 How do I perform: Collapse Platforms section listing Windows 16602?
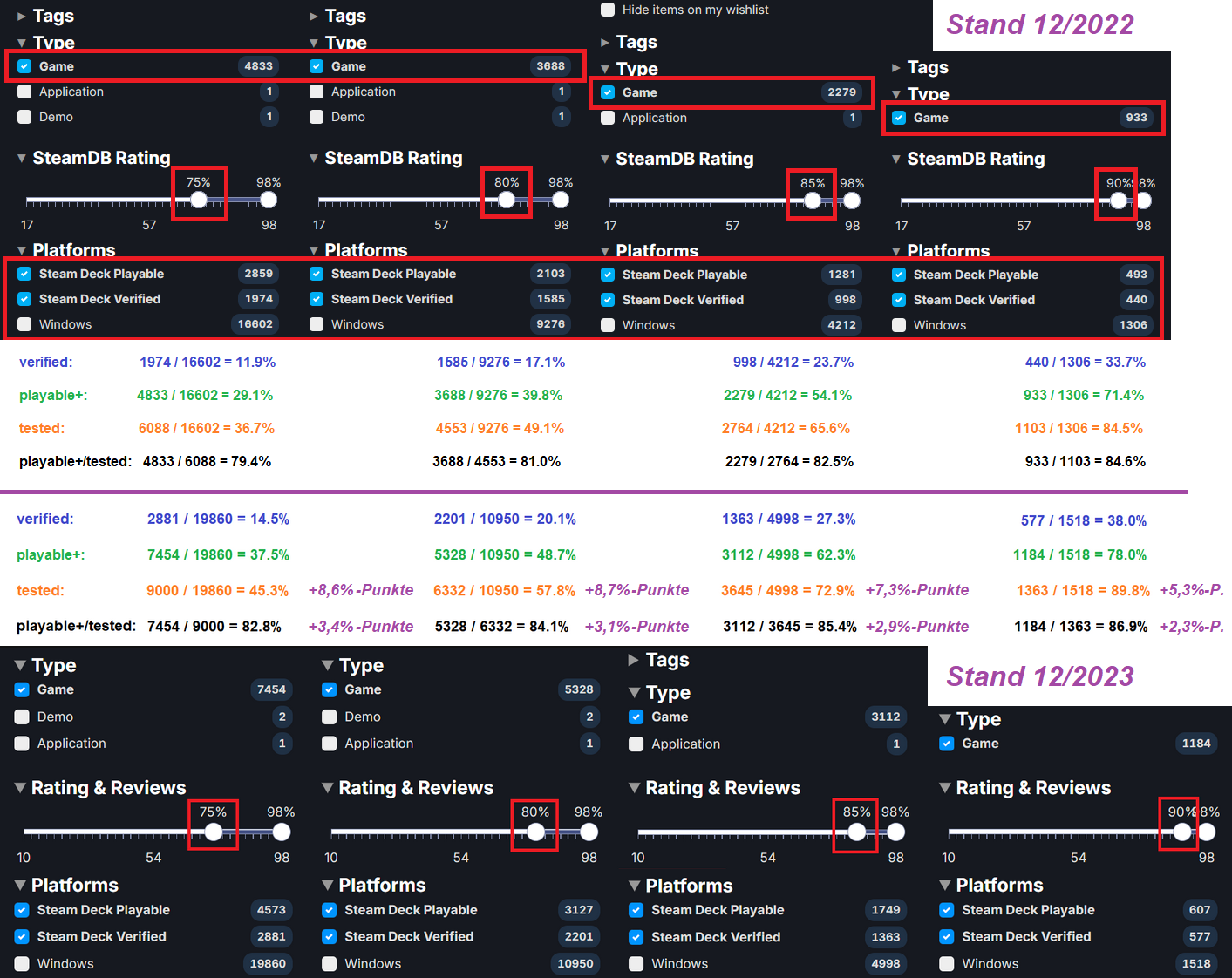pos(65,250)
